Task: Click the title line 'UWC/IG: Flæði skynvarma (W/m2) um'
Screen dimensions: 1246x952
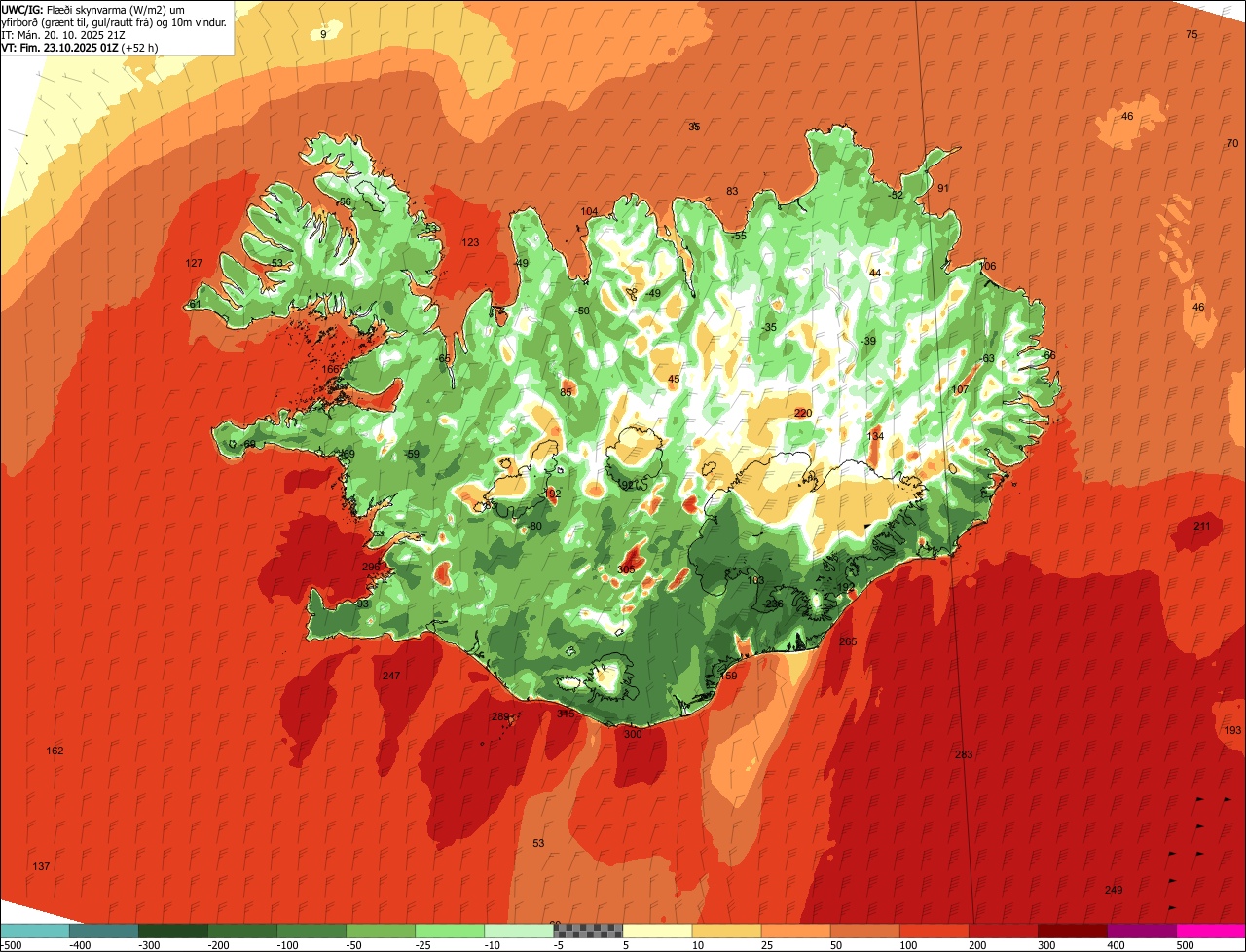Action: 94,10
